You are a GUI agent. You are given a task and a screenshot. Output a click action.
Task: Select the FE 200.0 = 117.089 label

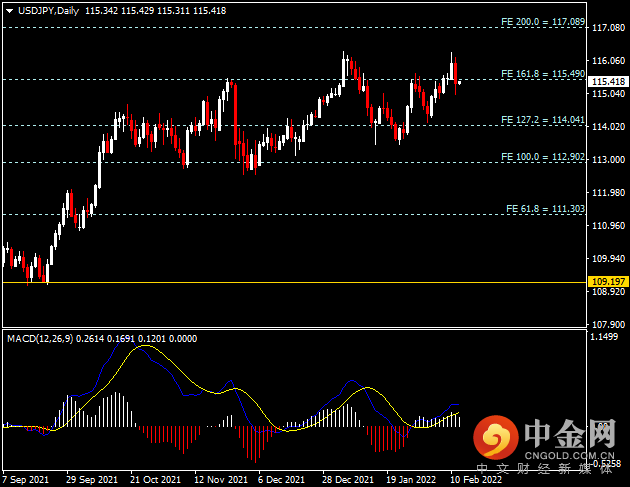(x=543, y=22)
